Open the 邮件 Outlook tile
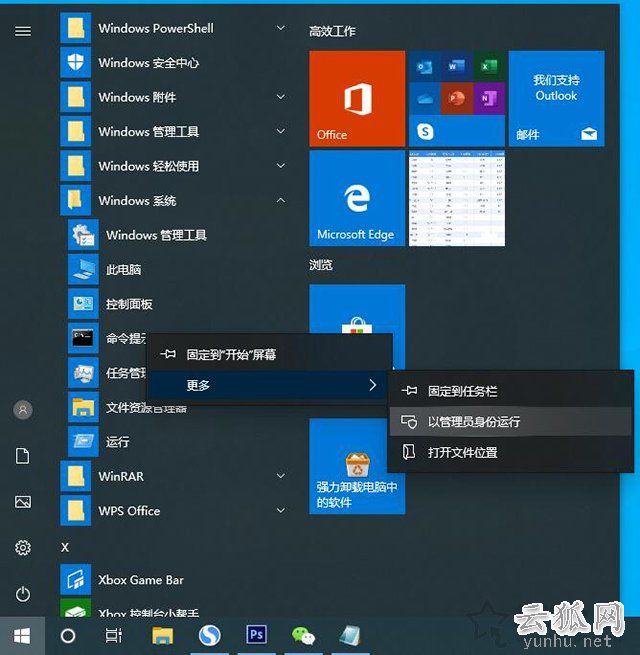Screen dimensions: 640x655 [556, 99]
